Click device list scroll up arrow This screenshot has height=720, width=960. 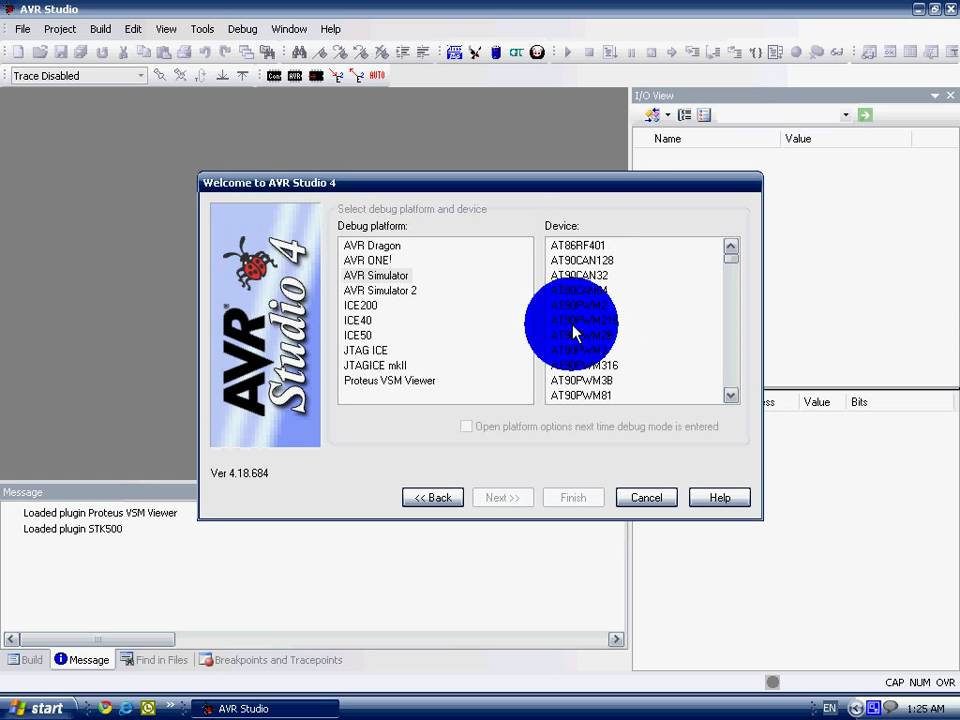tap(731, 246)
